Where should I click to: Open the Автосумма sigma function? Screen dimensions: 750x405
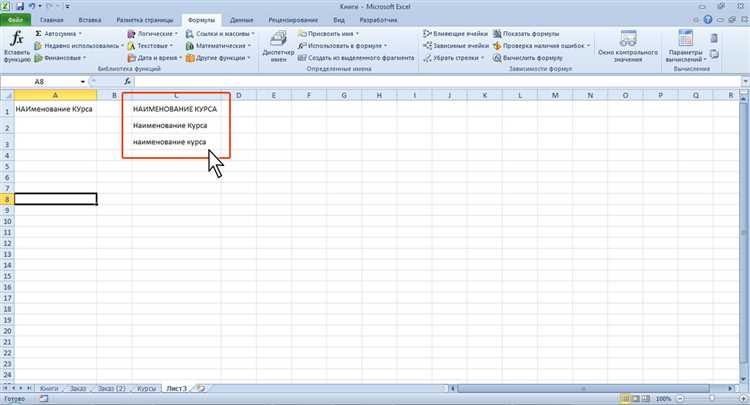[58, 34]
